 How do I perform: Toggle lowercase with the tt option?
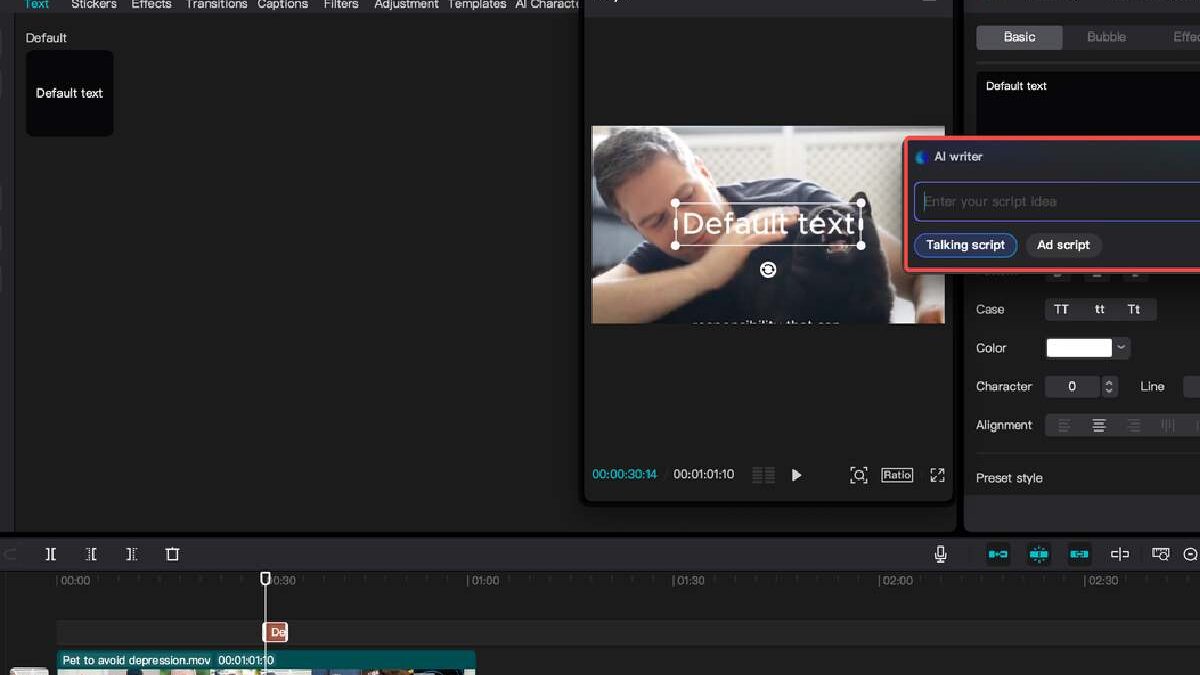1097,309
